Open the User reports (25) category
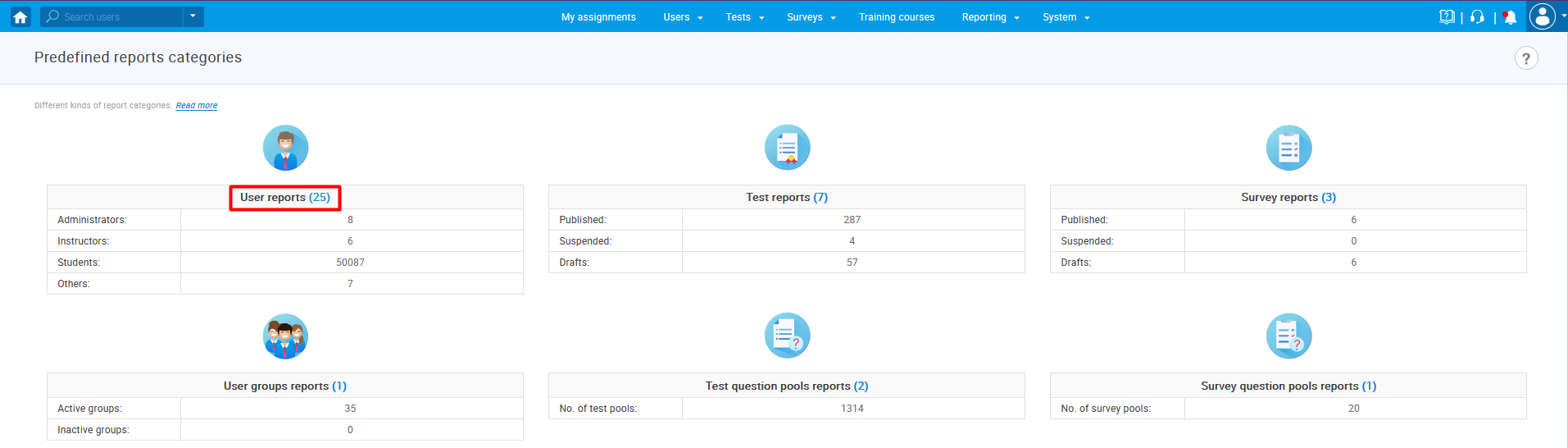 coord(284,198)
